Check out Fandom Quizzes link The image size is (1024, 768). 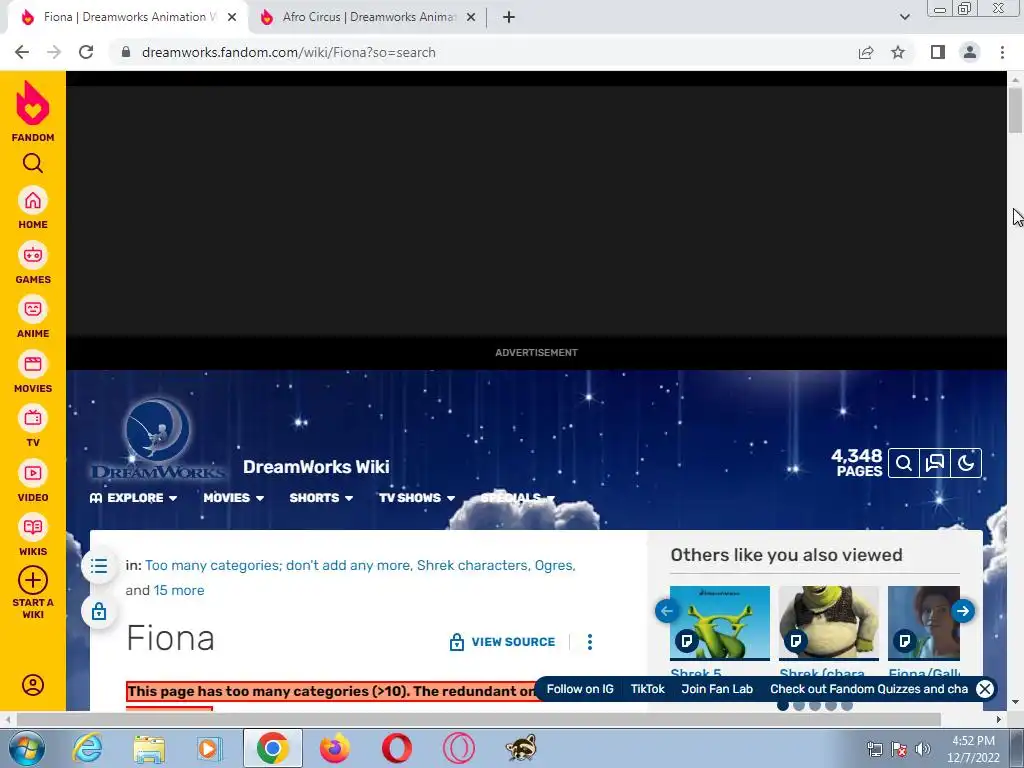tap(869, 689)
